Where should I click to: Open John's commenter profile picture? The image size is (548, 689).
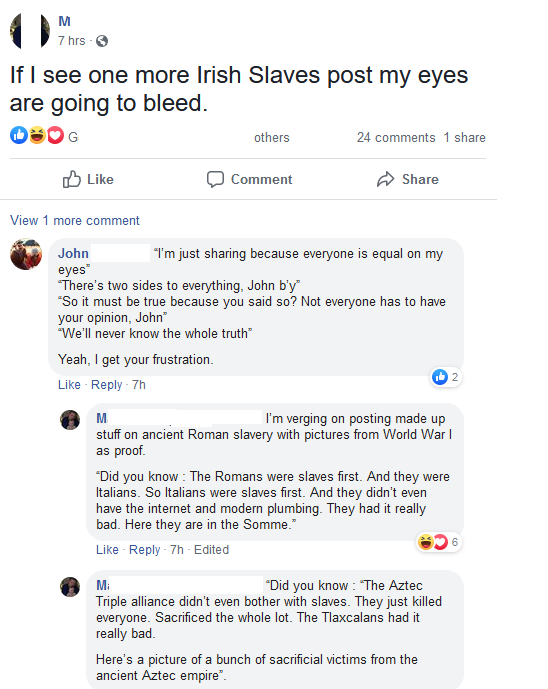tap(26, 254)
